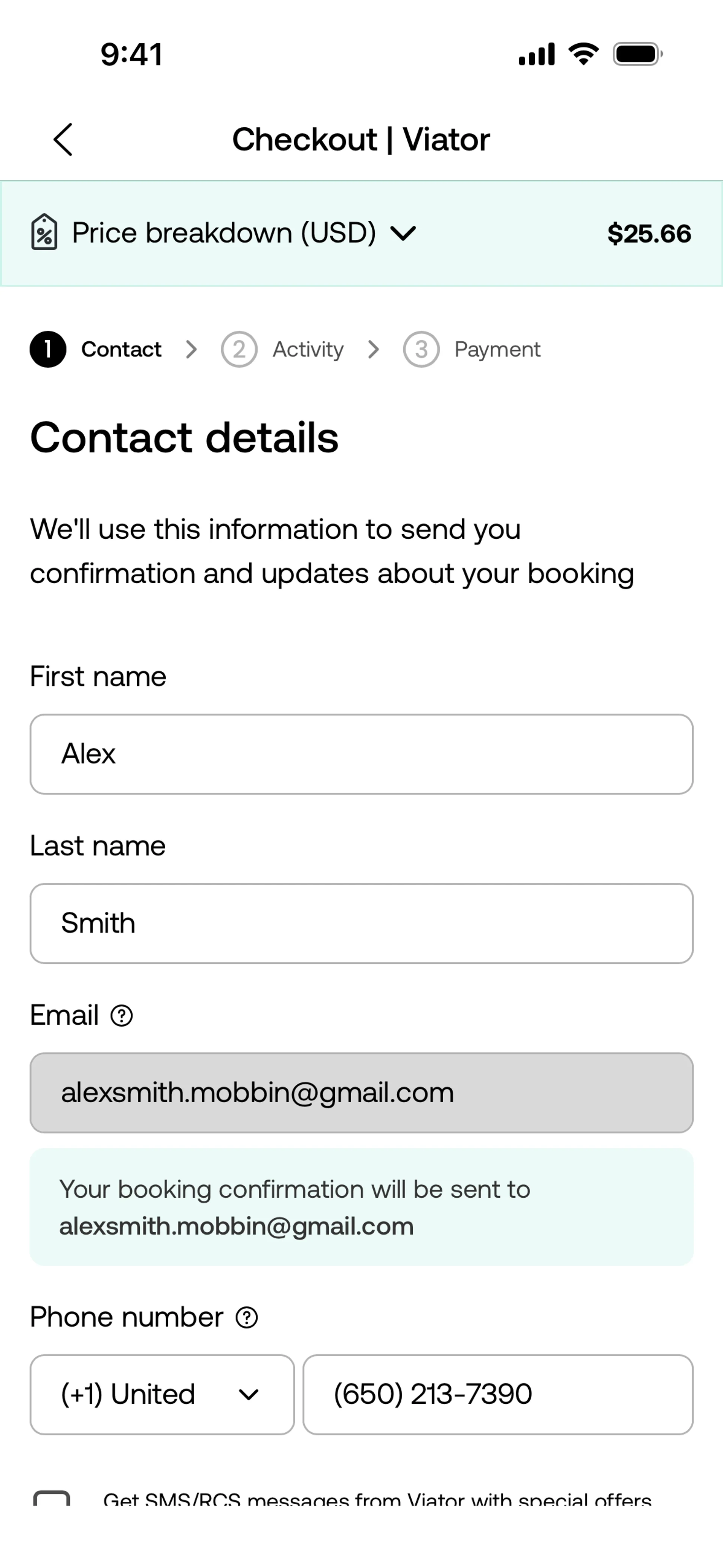Image resolution: width=723 pixels, height=1568 pixels.
Task: Tap the Wi-Fi status icon
Action: 583,54
